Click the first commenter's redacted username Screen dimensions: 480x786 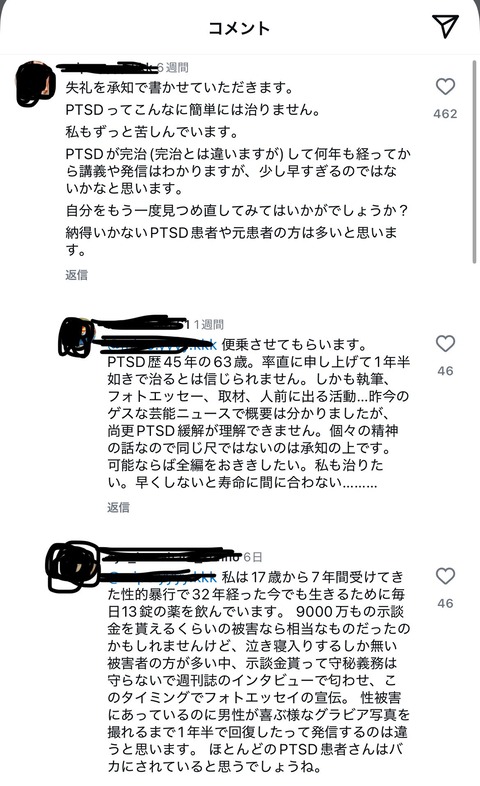(x=106, y=67)
